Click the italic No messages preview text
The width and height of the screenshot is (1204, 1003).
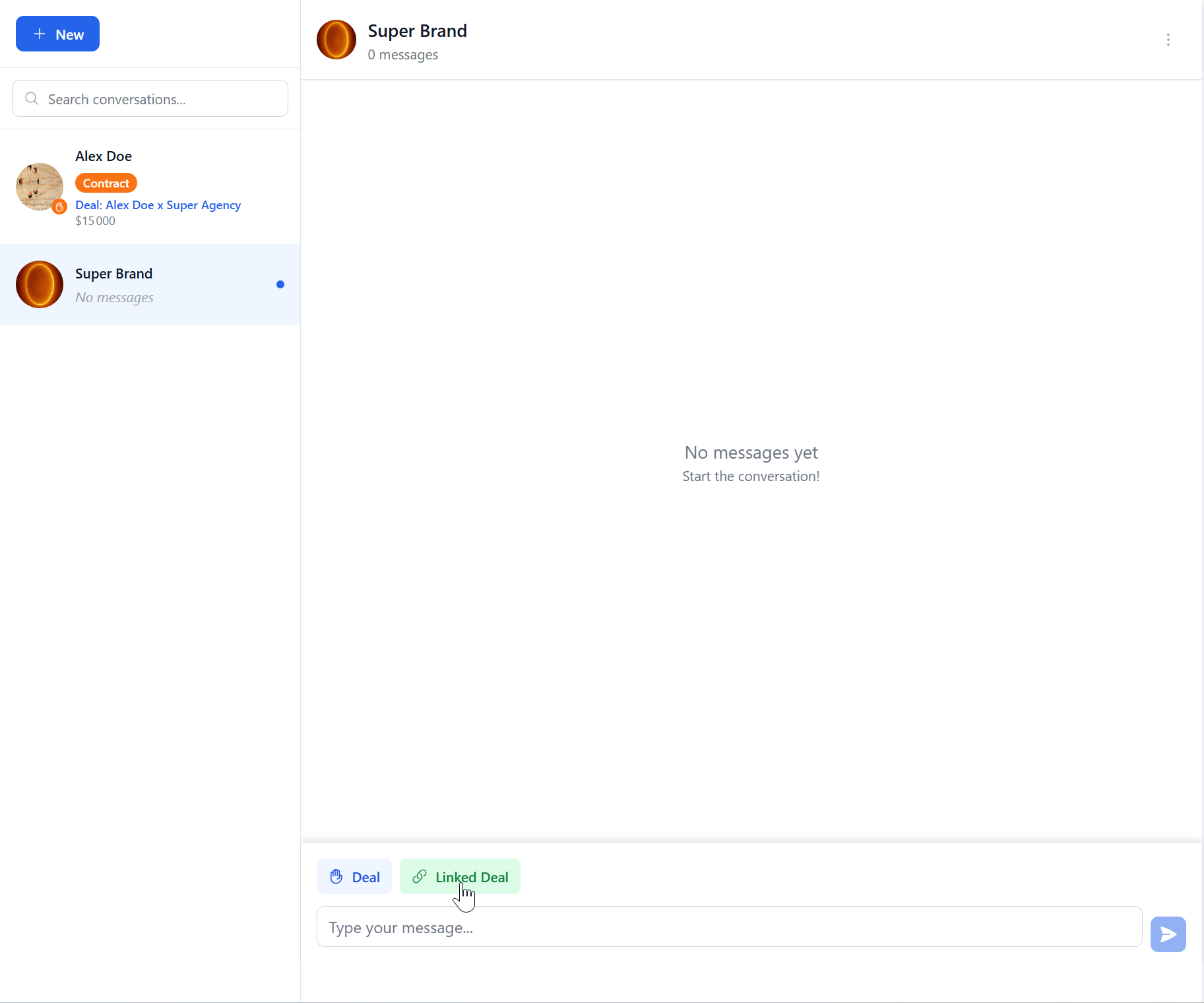(x=114, y=298)
